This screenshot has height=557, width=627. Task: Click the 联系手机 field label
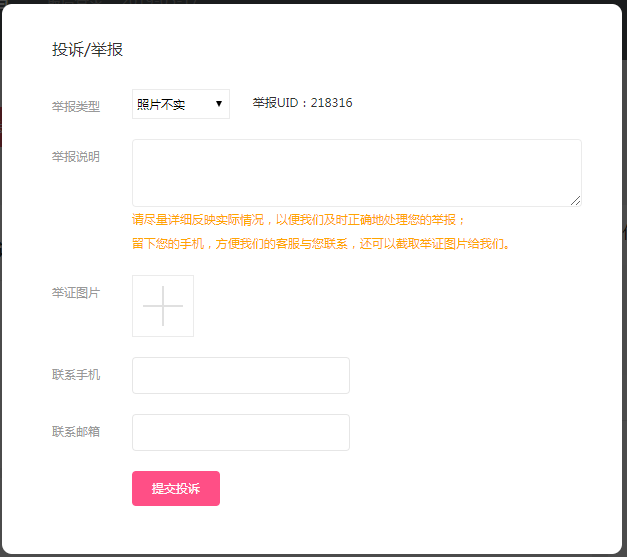pos(76,375)
